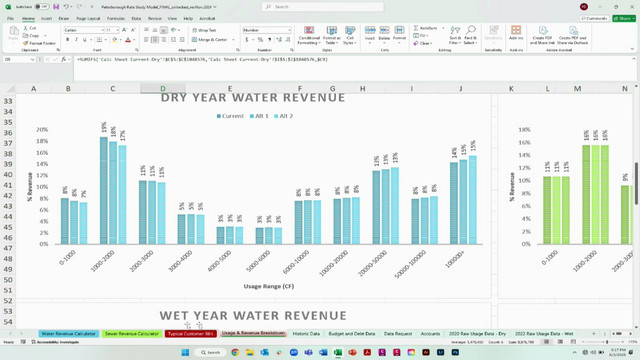Increase decimal places

click(279, 40)
